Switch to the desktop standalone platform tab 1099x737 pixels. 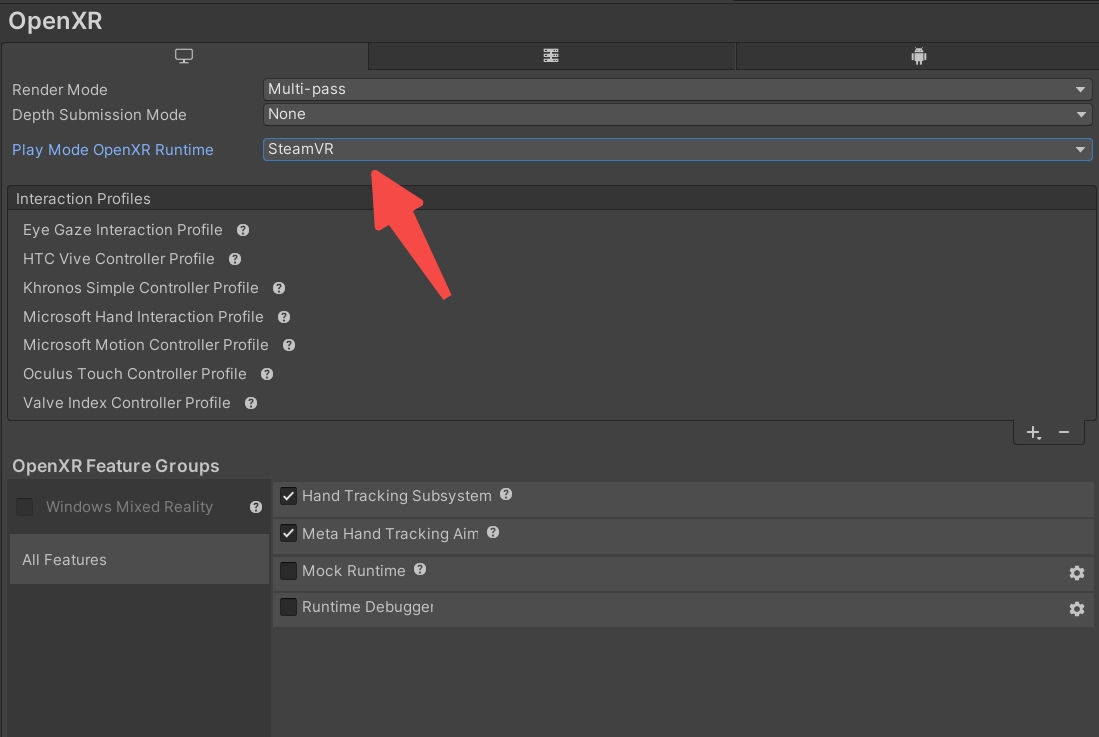tap(184, 56)
